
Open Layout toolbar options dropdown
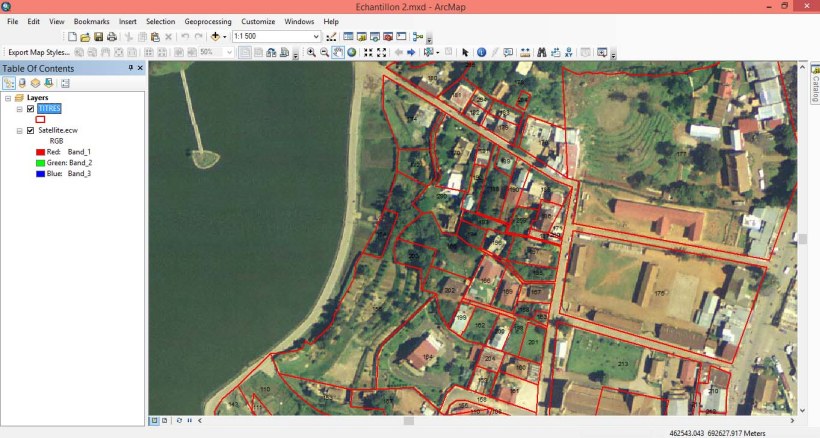pos(295,53)
